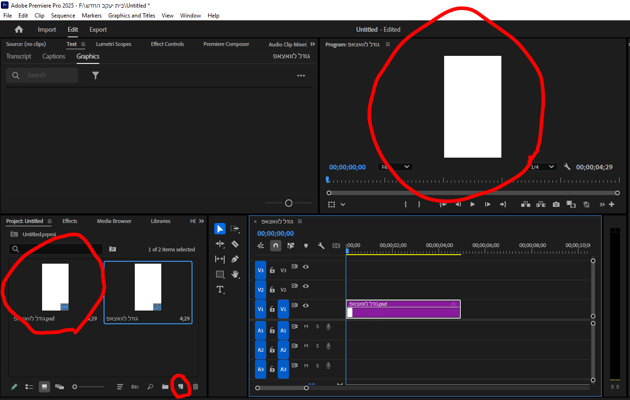630x400 pixels.
Task: Open playback resolution 1/4 dropdown
Action: 542,167
